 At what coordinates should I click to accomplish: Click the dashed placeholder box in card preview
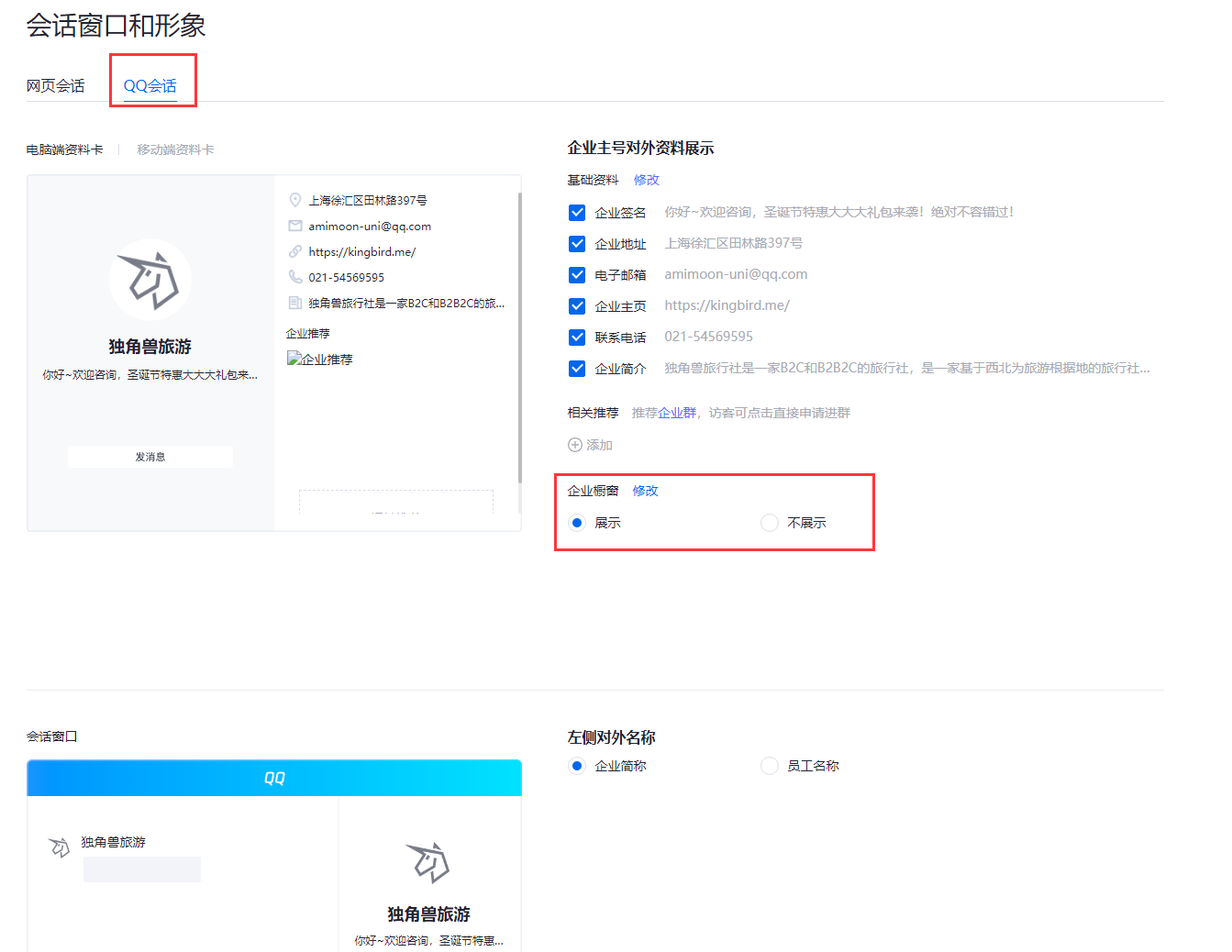pos(396,501)
